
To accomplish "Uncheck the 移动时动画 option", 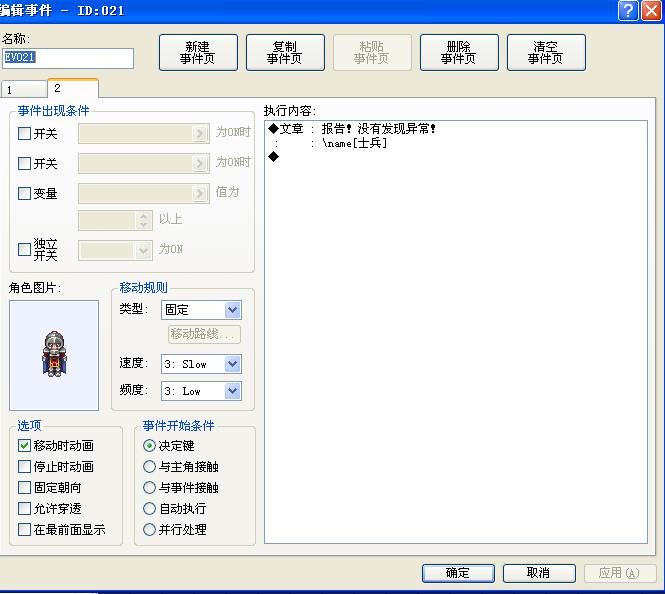I will [x=25, y=445].
